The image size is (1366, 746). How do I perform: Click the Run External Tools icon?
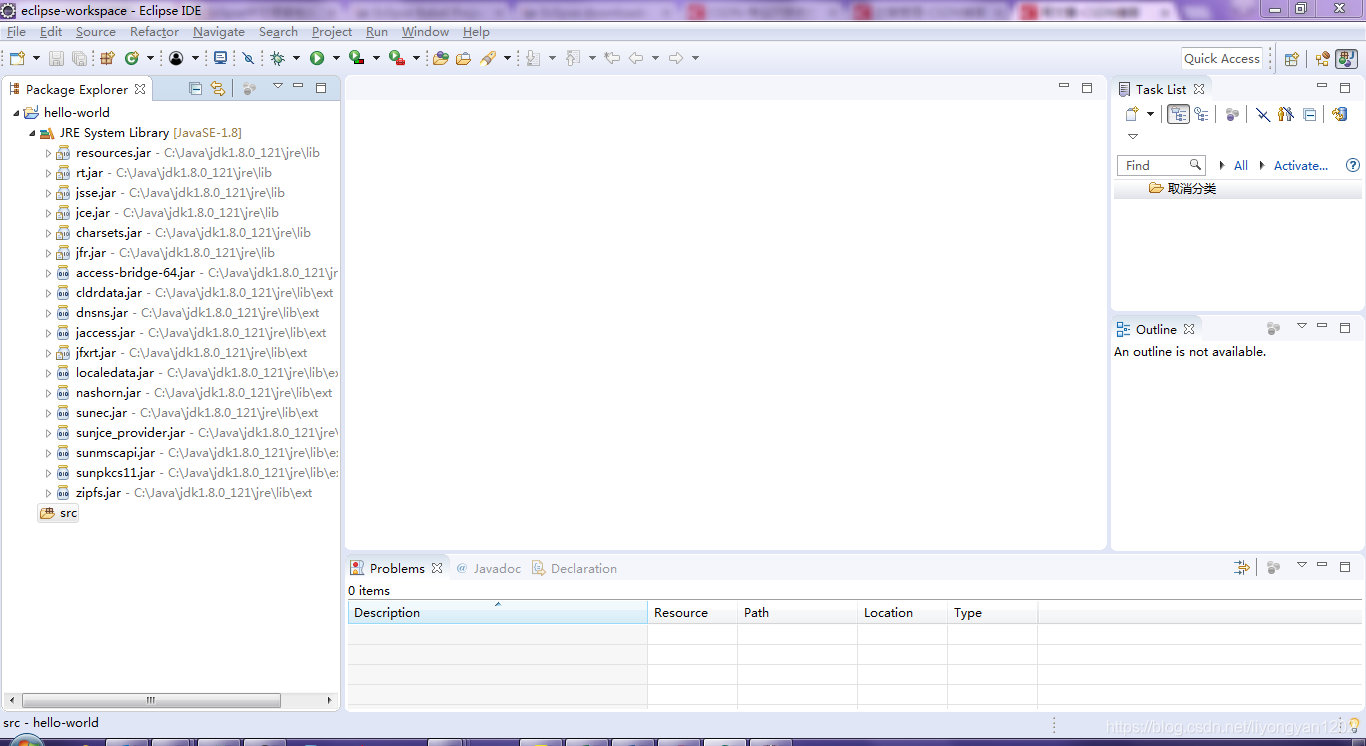(x=396, y=58)
